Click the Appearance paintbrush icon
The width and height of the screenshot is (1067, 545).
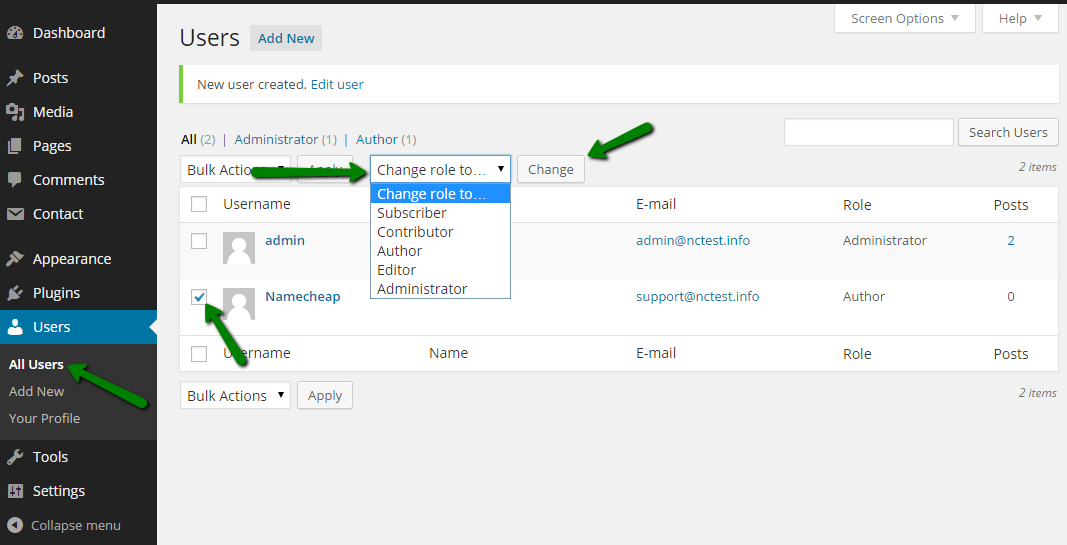(x=15, y=259)
